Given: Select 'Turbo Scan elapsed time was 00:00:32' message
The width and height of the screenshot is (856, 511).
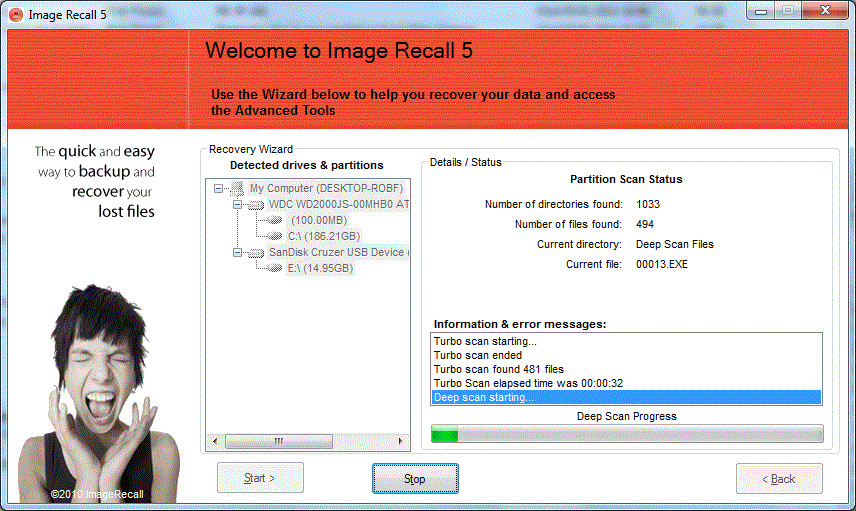Looking at the screenshot, I should 626,383.
